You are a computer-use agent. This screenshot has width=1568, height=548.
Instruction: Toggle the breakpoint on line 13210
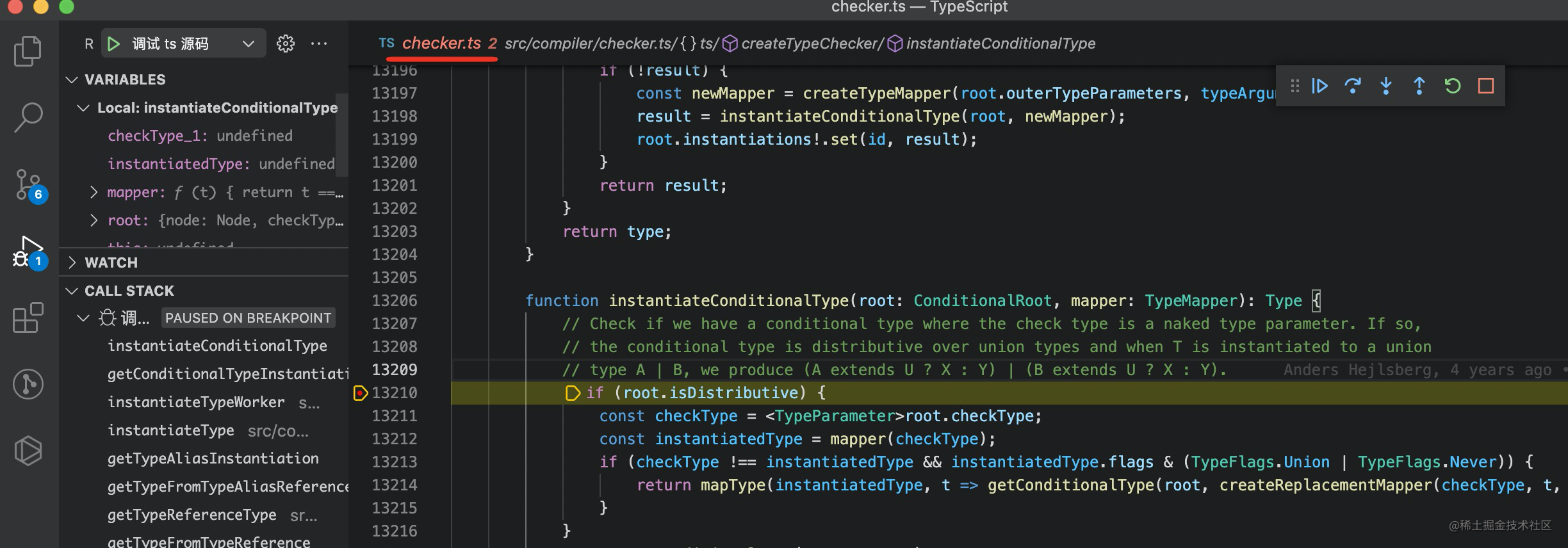361,393
